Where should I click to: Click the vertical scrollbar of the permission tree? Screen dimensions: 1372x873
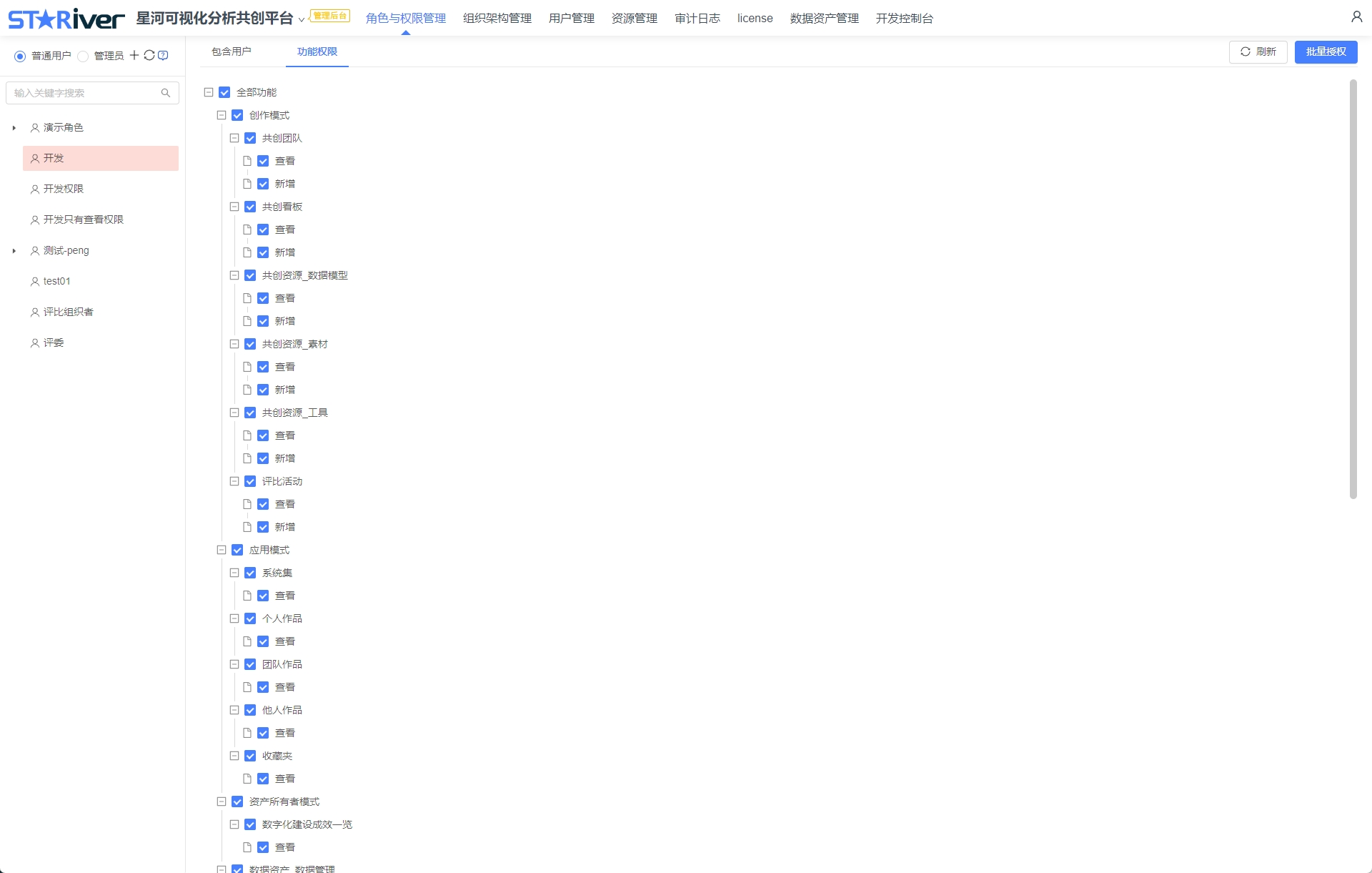click(x=1353, y=290)
